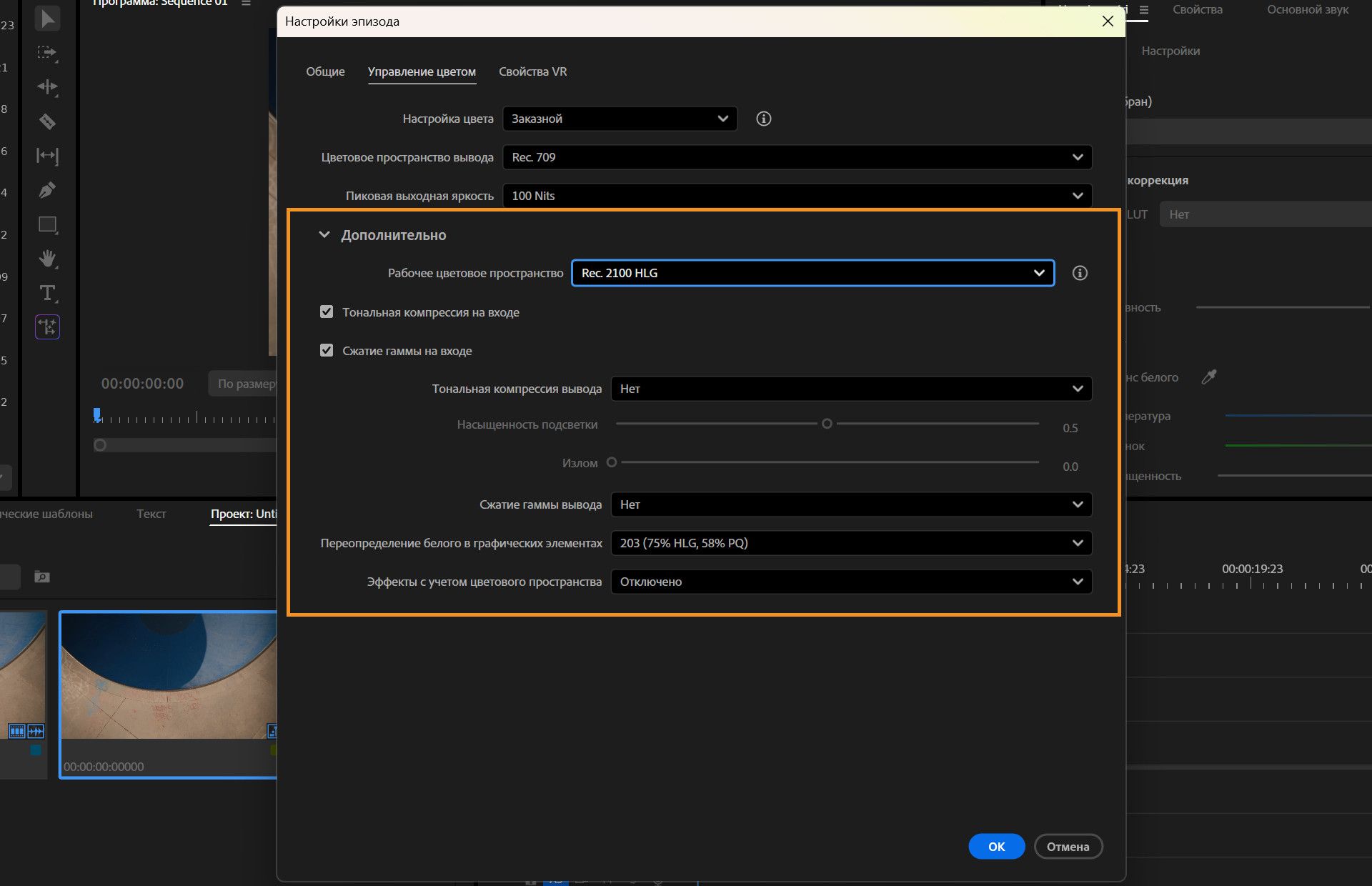Select the Pen tool
The width and height of the screenshot is (1372, 886).
(x=47, y=190)
